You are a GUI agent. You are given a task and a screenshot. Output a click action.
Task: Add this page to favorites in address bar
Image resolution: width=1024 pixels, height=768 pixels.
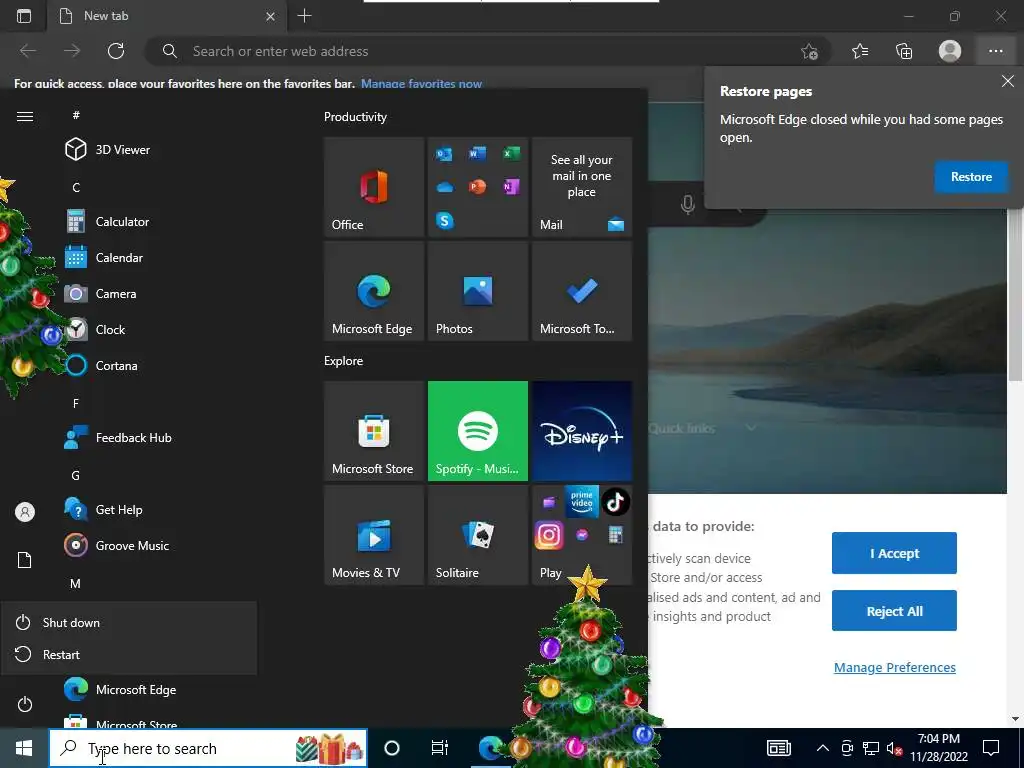809,51
